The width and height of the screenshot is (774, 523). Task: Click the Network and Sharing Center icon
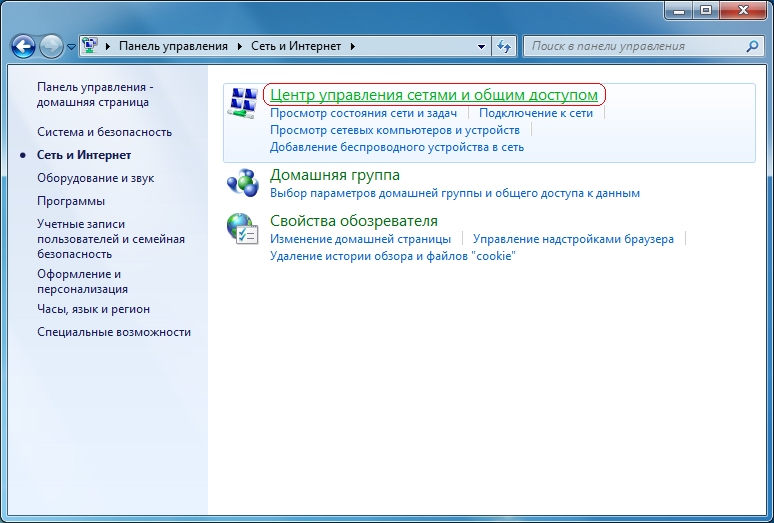(242, 103)
